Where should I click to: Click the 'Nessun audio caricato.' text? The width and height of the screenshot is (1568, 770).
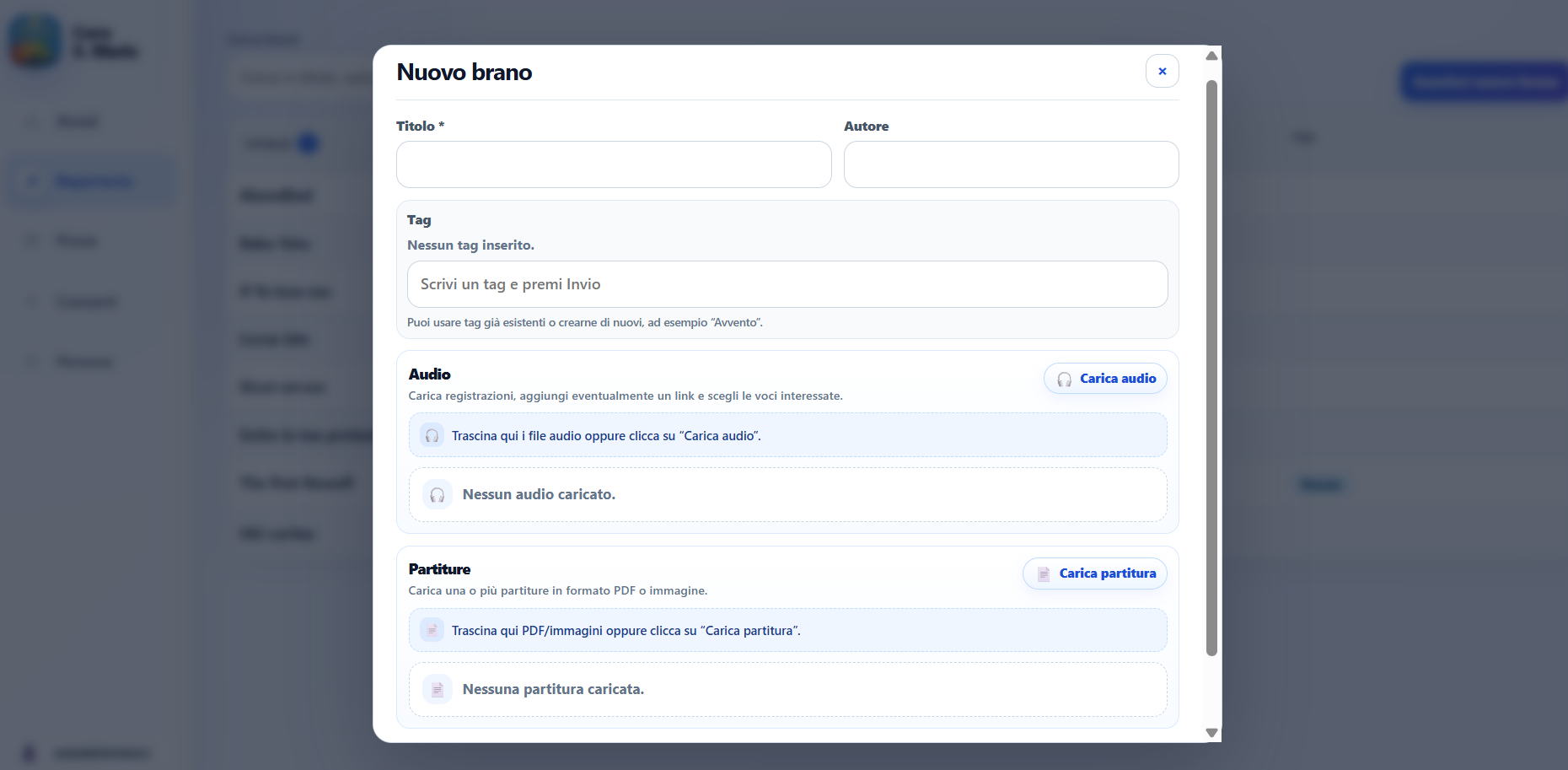tap(539, 494)
